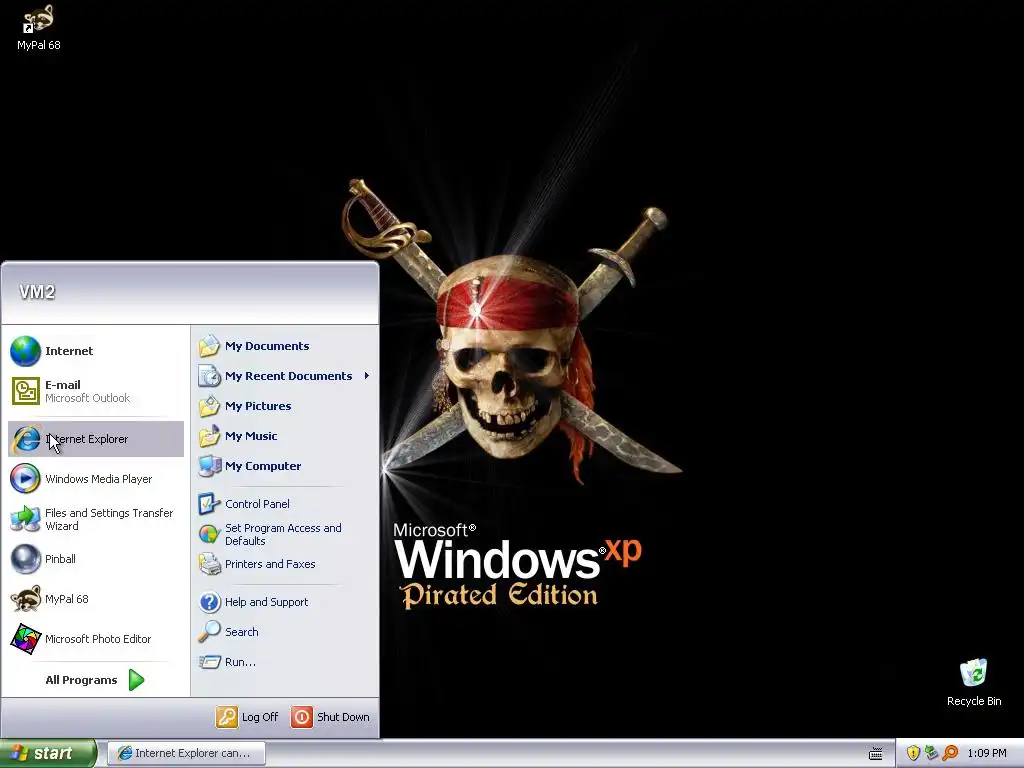Open MyPal 68 raccoon icon in Start menu
This screenshot has height=768, width=1024.
(x=25, y=599)
